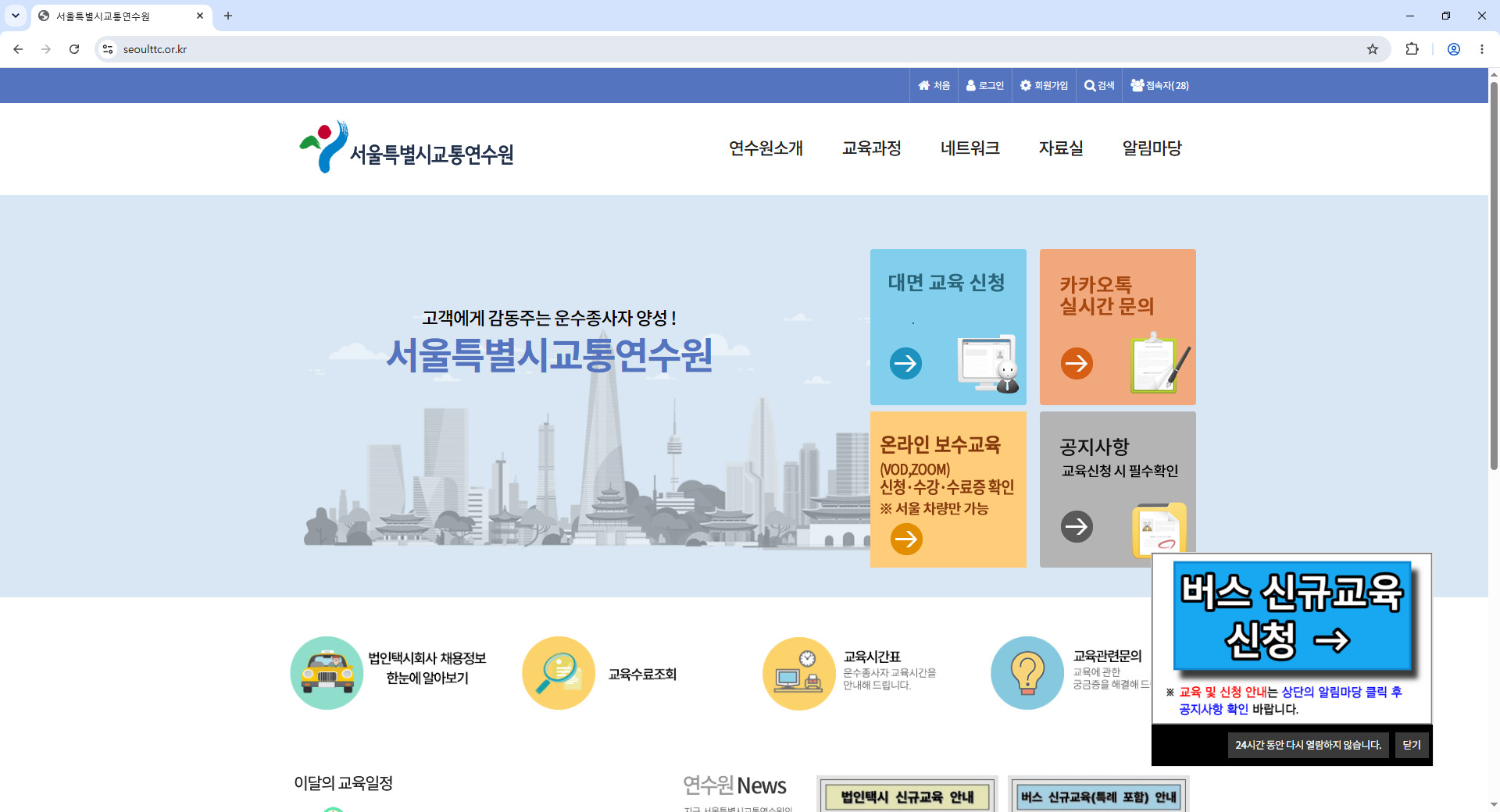Open Chrome three-dot menu
The image size is (1500, 812).
(x=1482, y=49)
